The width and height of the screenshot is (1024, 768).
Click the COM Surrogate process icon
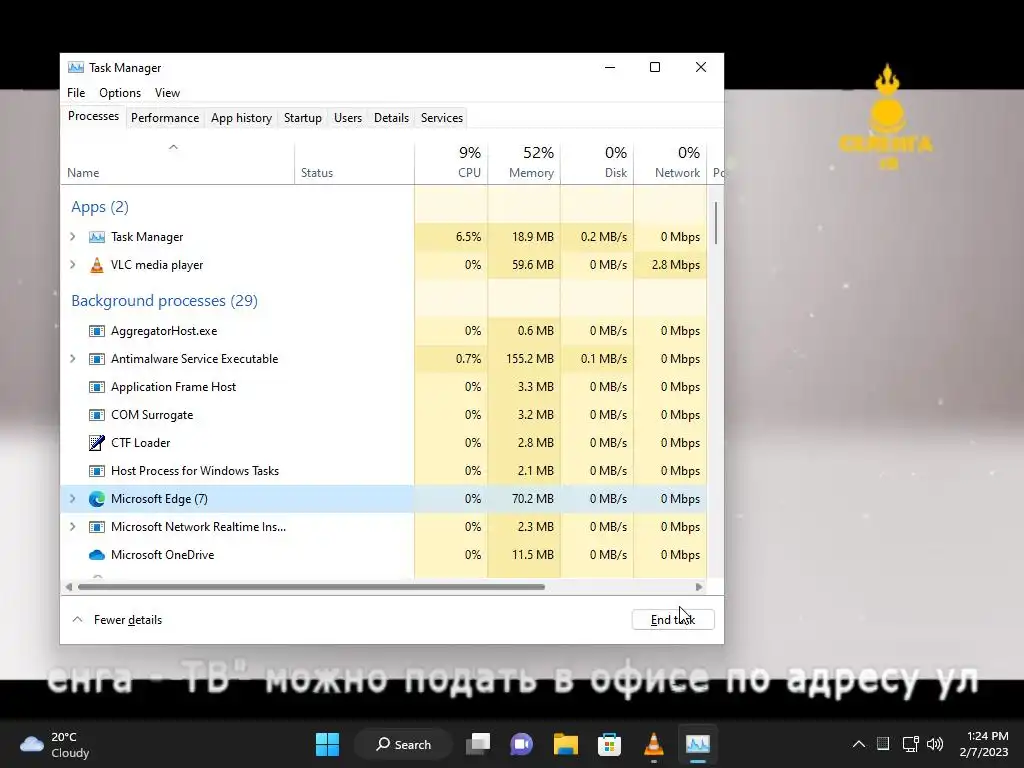coord(97,415)
